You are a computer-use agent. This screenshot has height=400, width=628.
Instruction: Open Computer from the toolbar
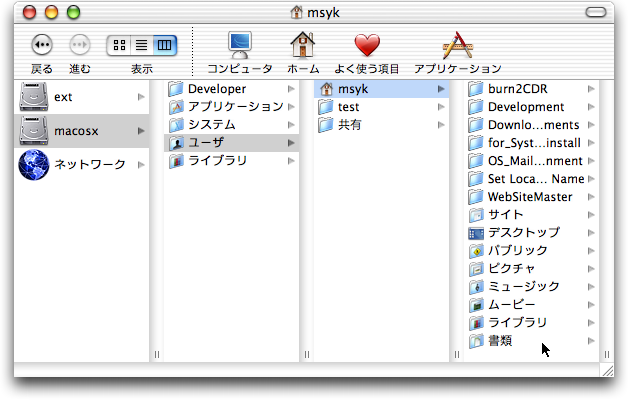click(x=239, y=45)
